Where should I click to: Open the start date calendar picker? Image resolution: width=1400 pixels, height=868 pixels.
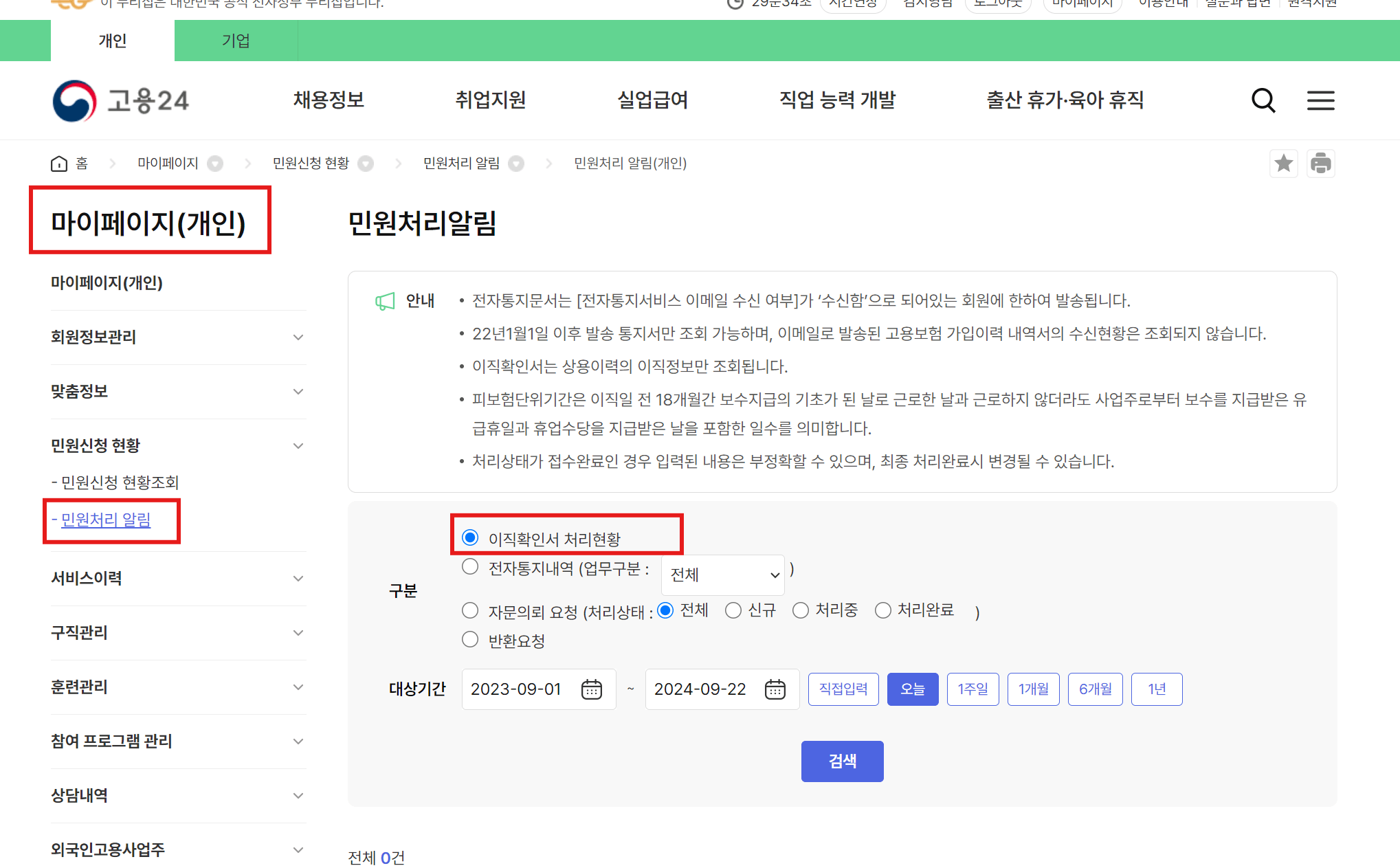[x=591, y=689]
